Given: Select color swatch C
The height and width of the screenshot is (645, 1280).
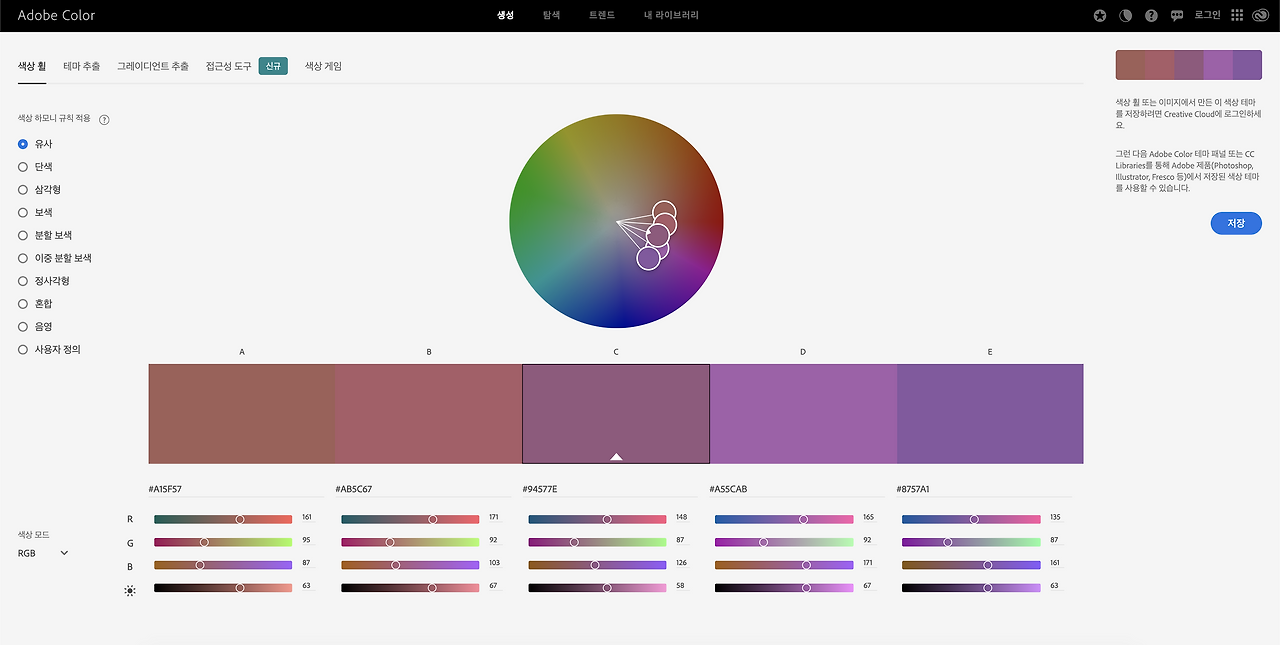Looking at the screenshot, I should click(616, 413).
